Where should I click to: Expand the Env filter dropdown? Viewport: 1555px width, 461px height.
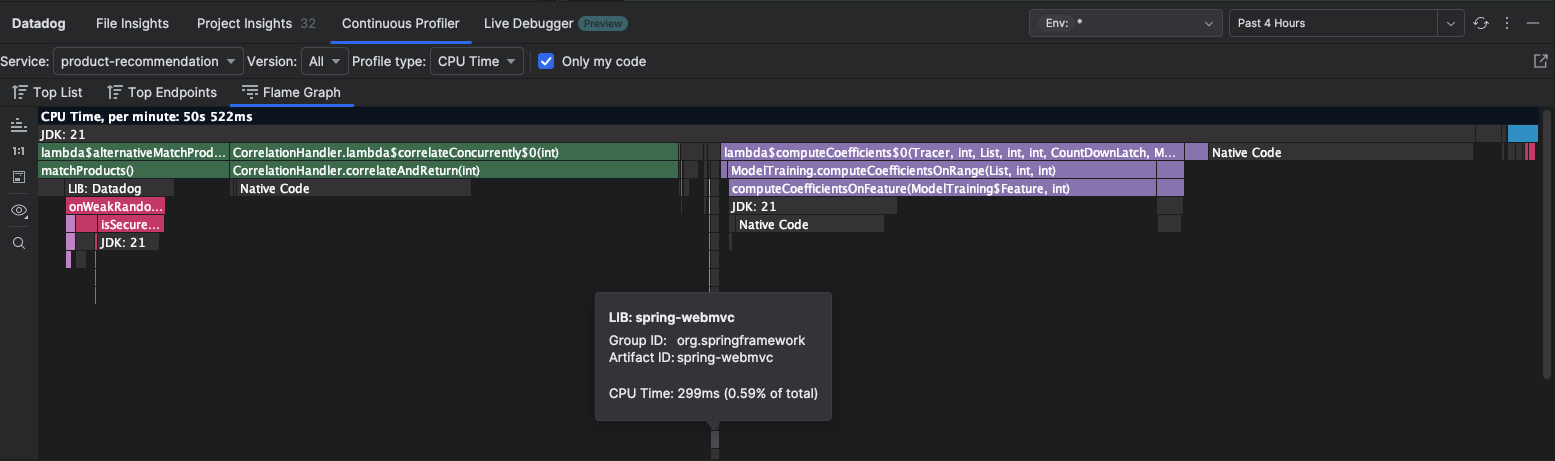pyautogui.click(x=1126, y=23)
